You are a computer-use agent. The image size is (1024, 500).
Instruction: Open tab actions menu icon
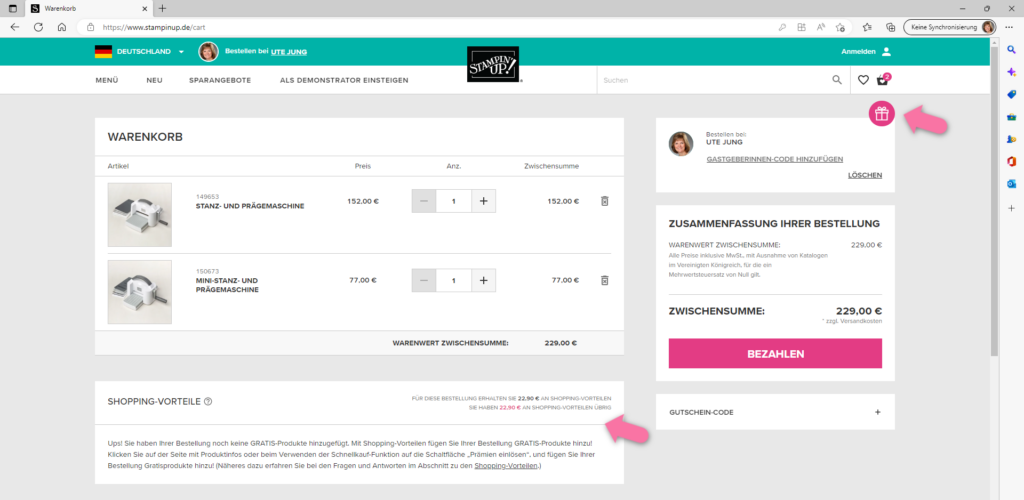pos(12,8)
